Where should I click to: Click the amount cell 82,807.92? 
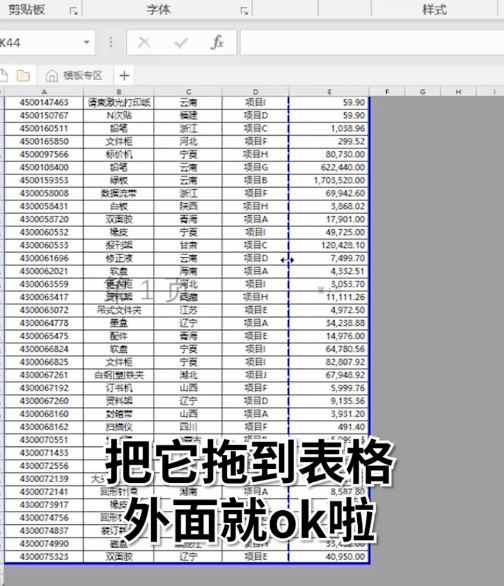point(329,362)
